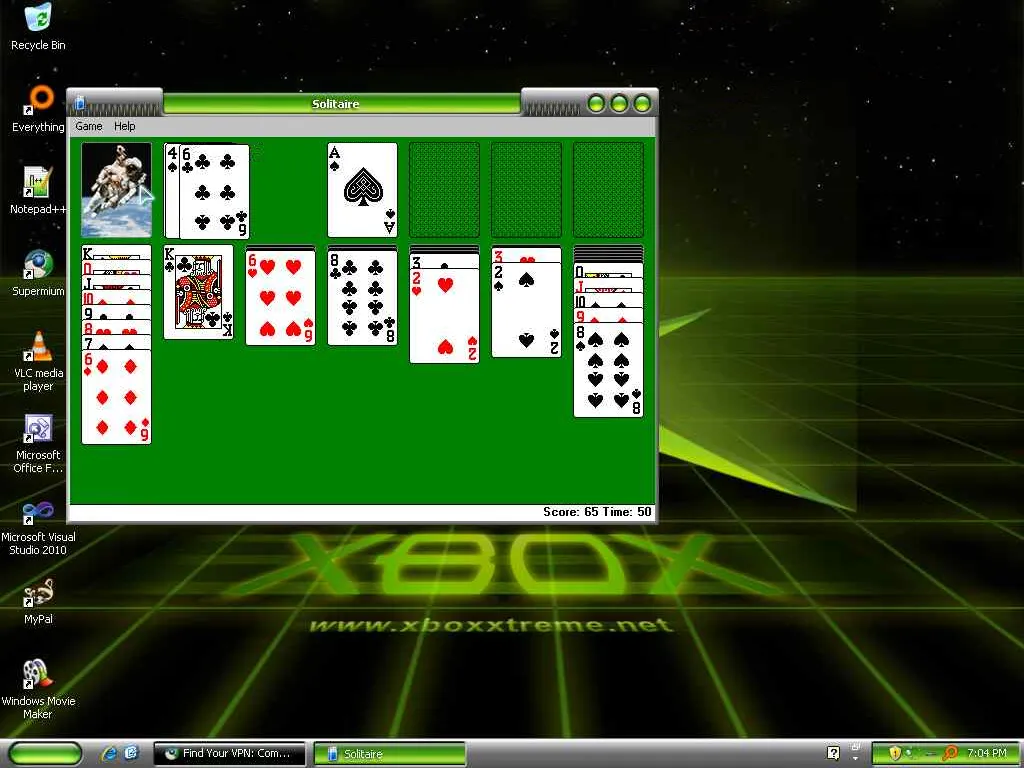Select the partially covered black Jack
The height and width of the screenshot is (768, 1024).
116,282
